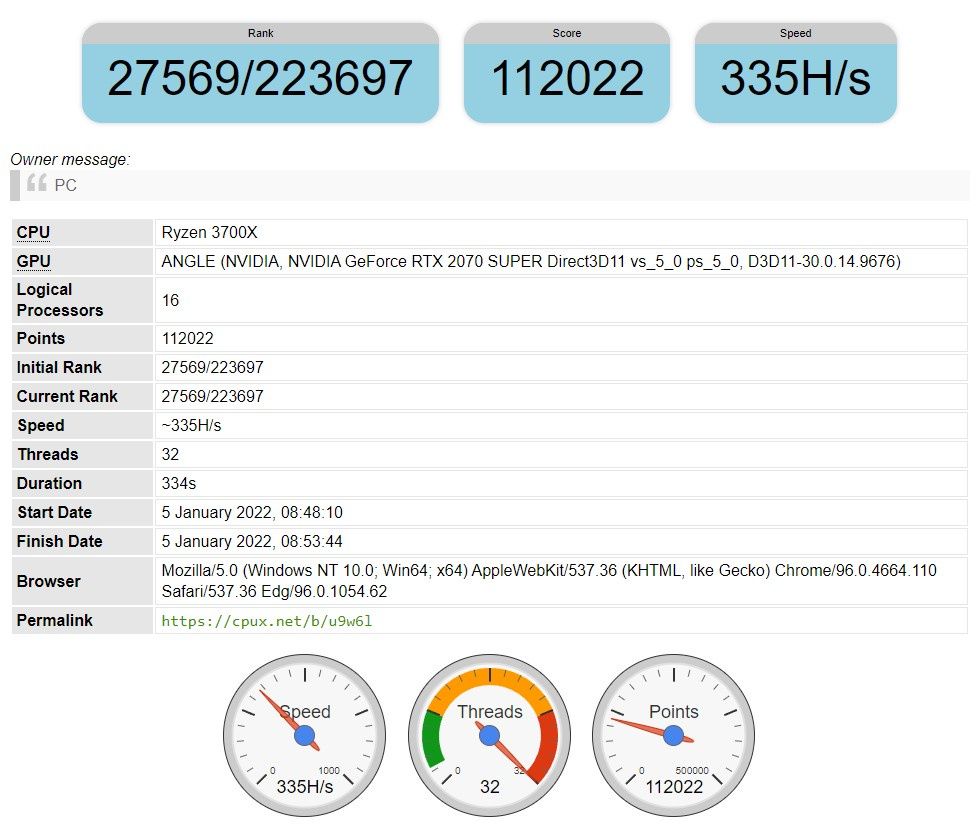Click the Current Rank value cell
This screenshot has width=978, height=825.
[x=561, y=396]
